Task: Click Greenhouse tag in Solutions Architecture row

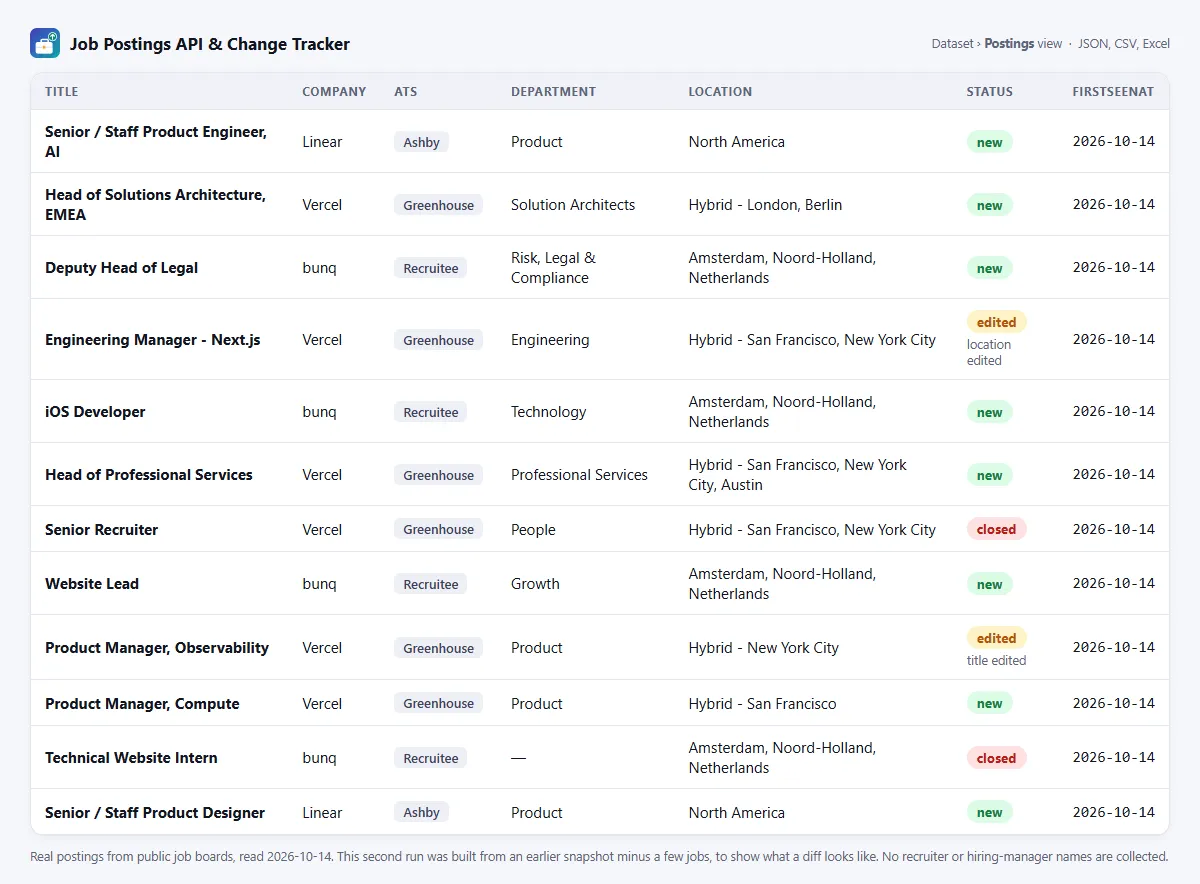Action: point(438,205)
